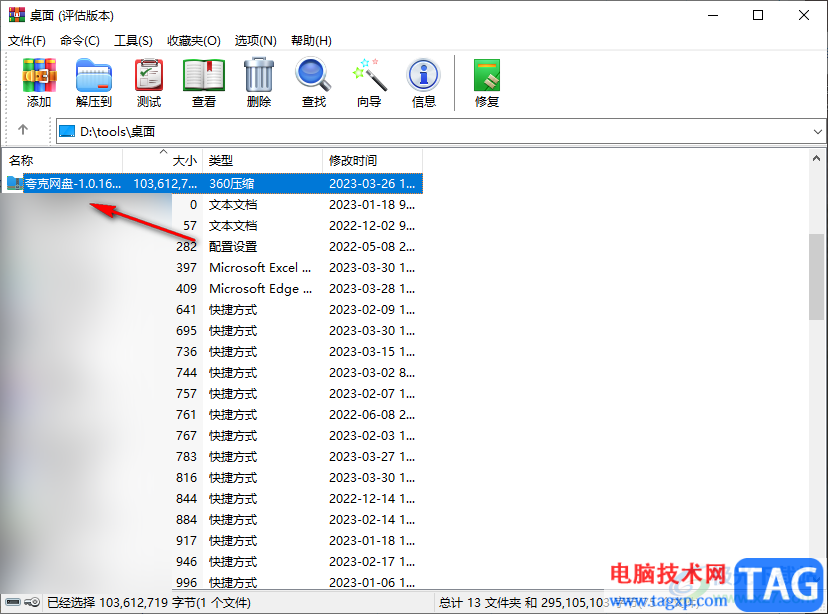This screenshot has height=614, width=828.
Task: Sort by 大小 column header
Action: [163, 160]
